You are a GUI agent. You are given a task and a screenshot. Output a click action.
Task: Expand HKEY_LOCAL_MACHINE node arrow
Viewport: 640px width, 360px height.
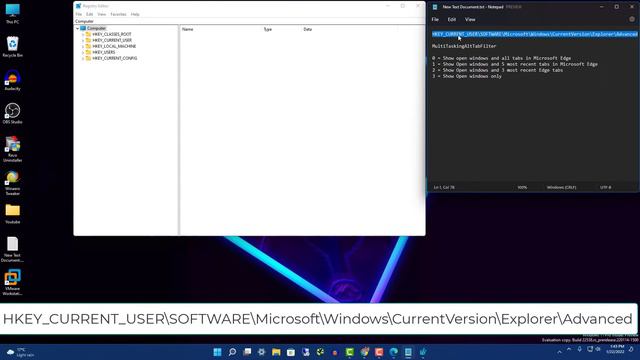pos(83,47)
